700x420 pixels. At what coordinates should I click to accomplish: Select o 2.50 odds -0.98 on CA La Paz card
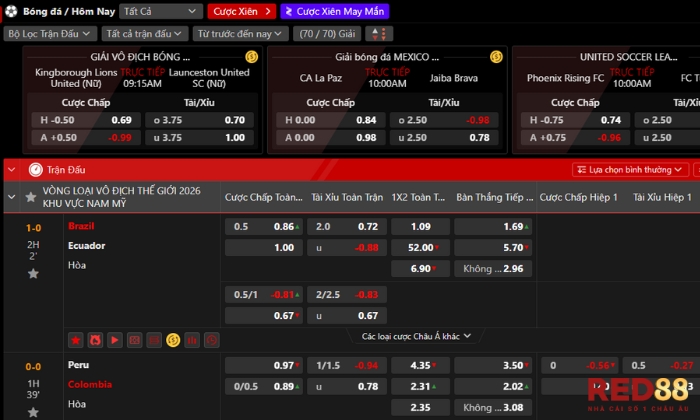pos(444,120)
